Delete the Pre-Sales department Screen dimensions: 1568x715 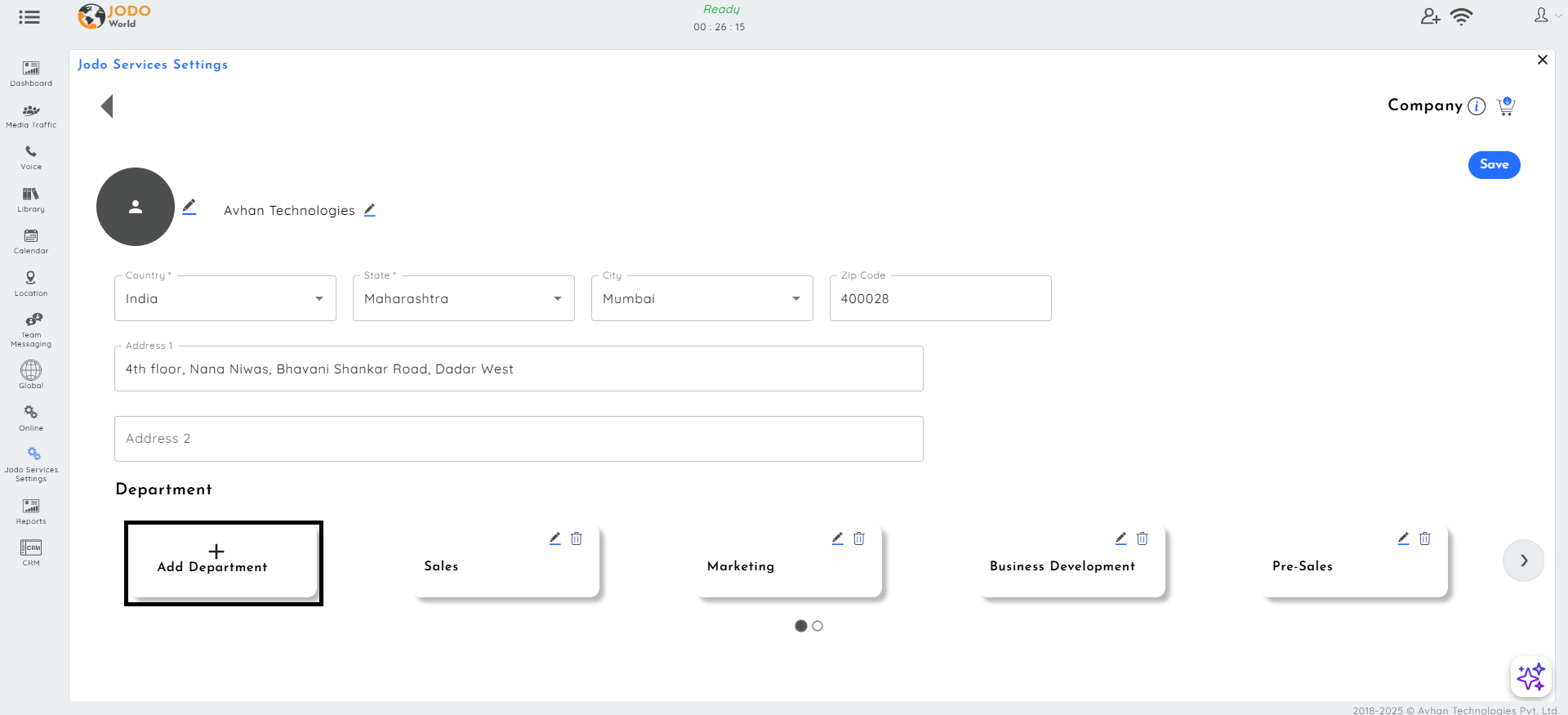click(x=1425, y=538)
